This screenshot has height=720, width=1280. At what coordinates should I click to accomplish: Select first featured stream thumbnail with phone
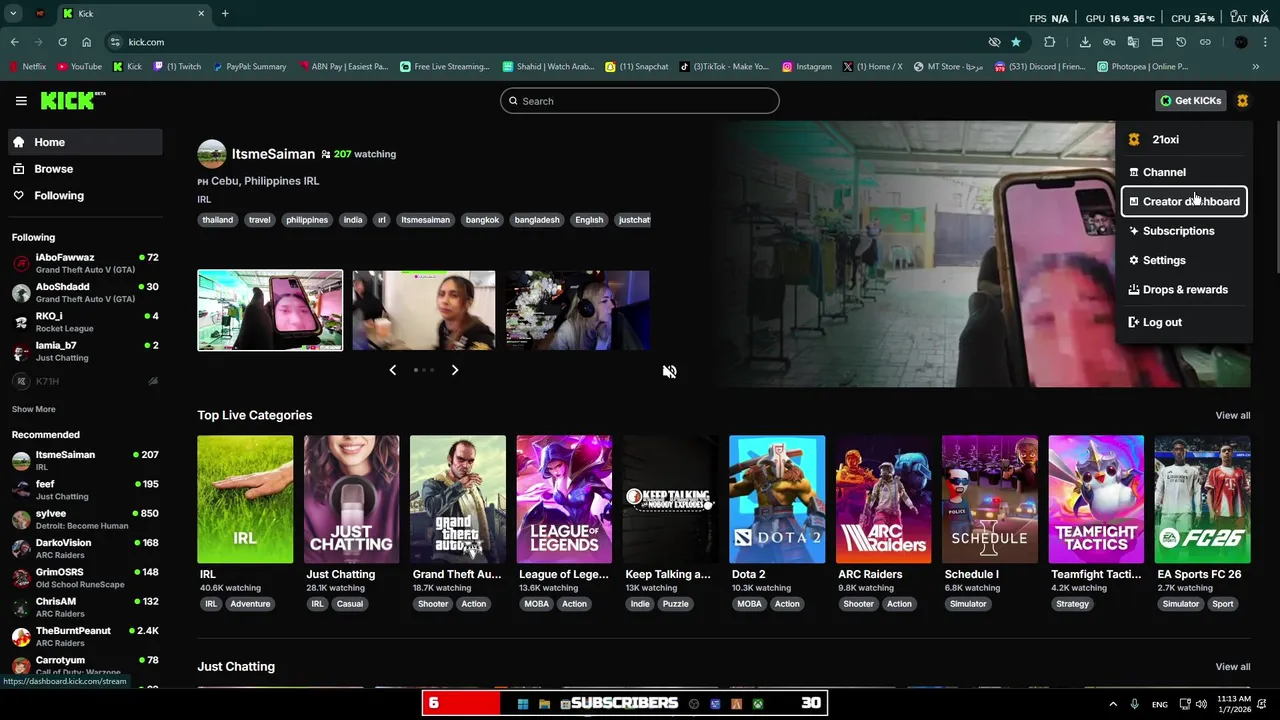pyautogui.click(x=270, y=310)
